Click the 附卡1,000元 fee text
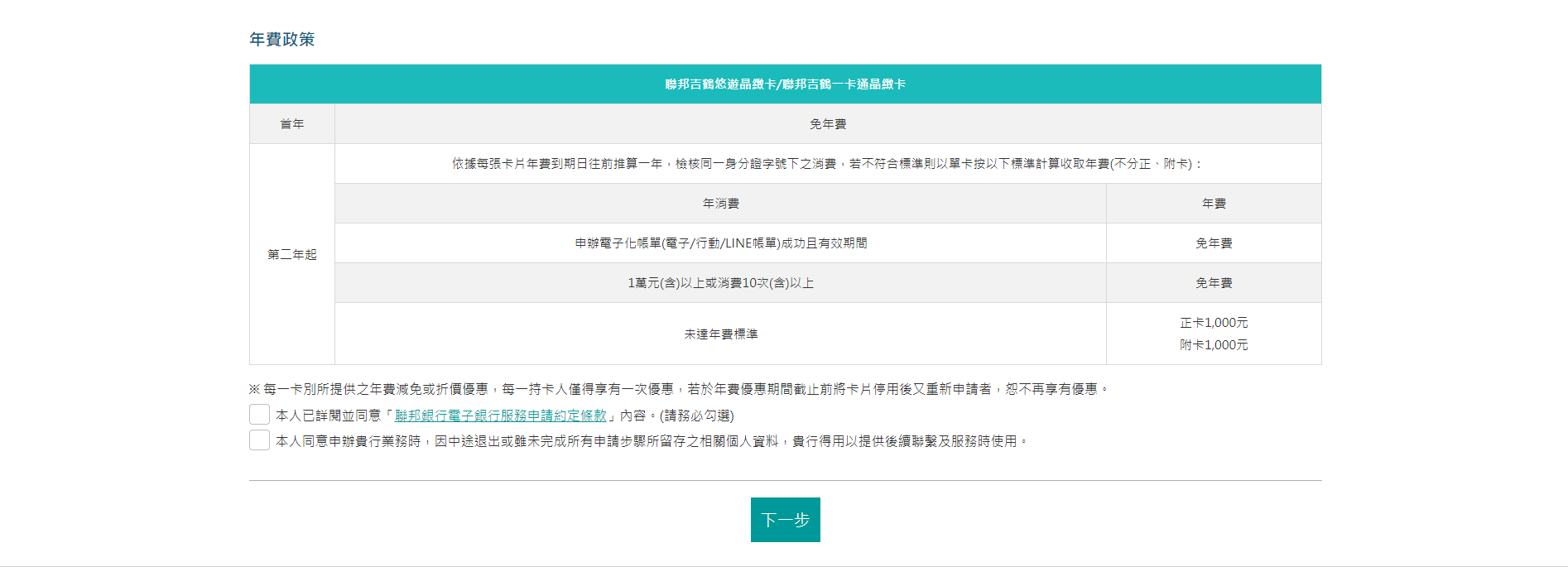1568x567 pixels. point(1214,345)
